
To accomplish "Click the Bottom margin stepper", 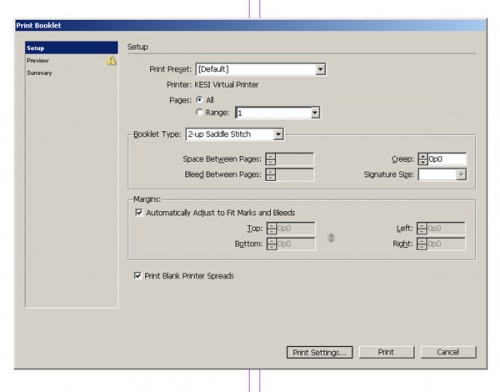I will [272, 244].
